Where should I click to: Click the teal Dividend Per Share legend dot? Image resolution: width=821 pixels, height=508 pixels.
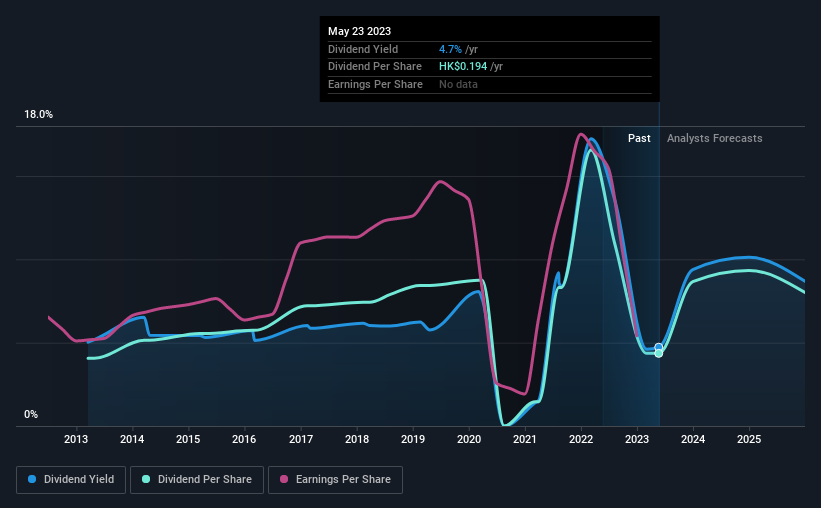pyautogui.click(x=146, y=479)
